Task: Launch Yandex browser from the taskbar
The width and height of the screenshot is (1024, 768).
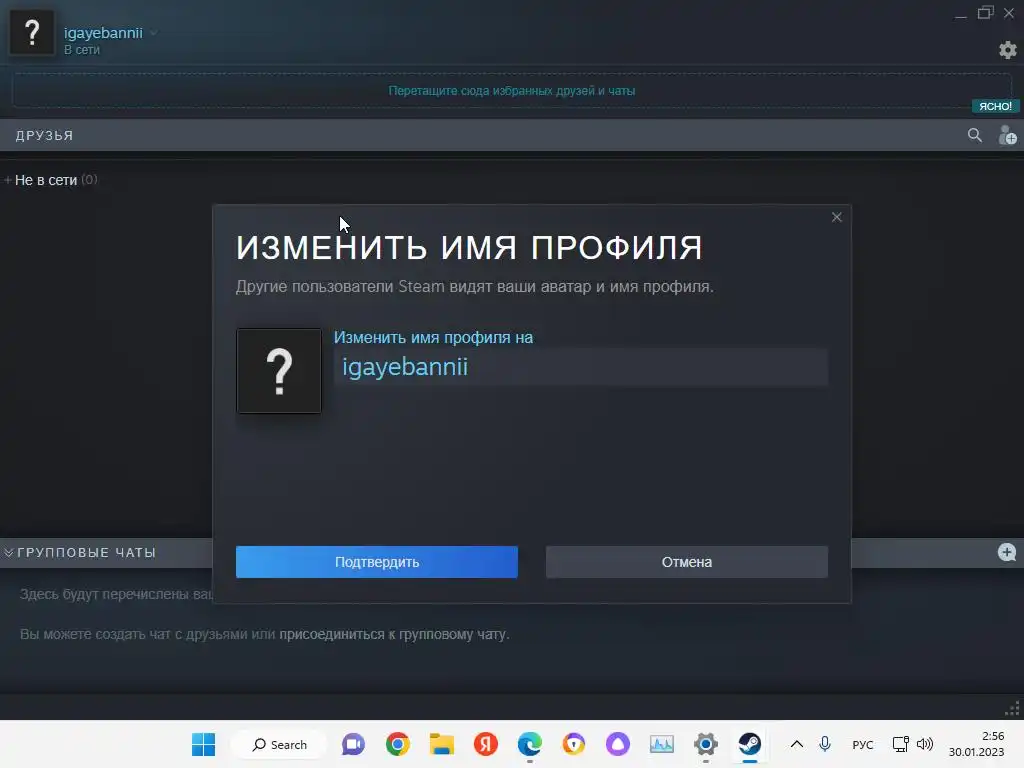Action: [485, 744]
